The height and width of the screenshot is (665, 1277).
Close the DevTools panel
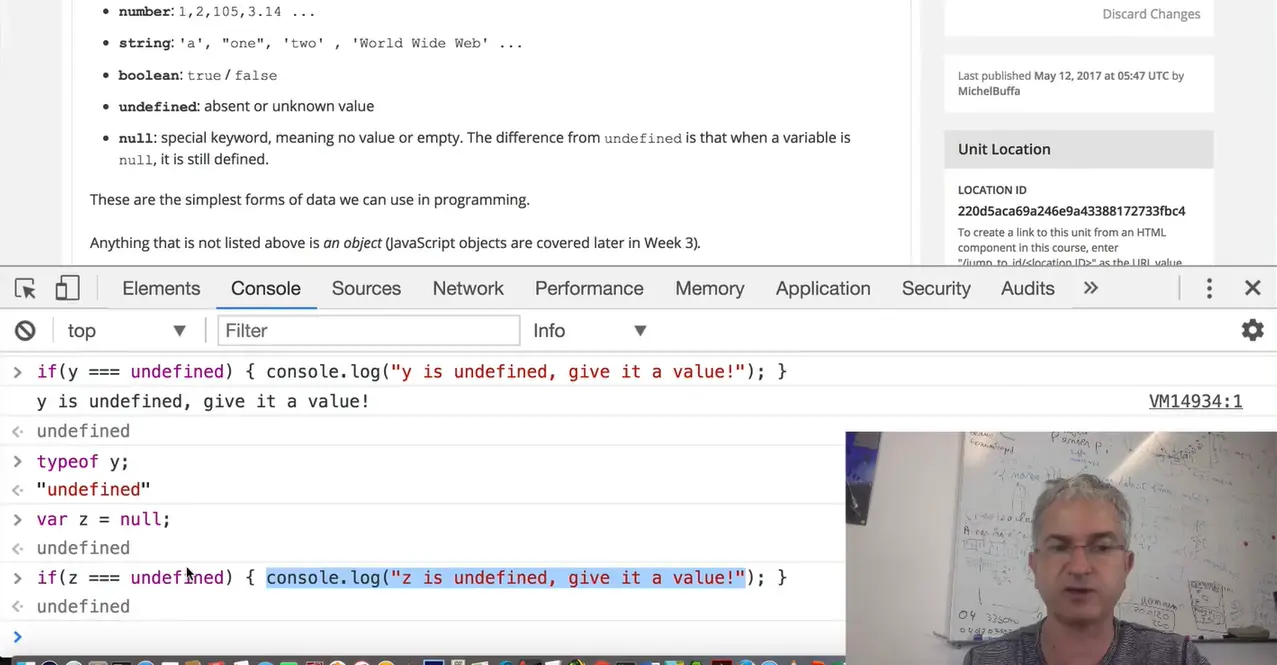coord(1252,288)
